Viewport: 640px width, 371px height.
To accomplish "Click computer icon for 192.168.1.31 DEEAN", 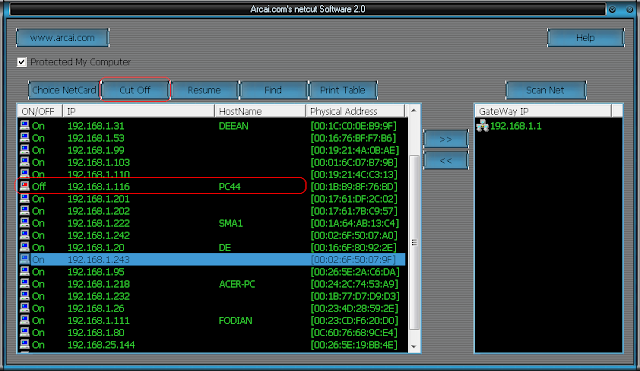I will [x=25, y=126].
